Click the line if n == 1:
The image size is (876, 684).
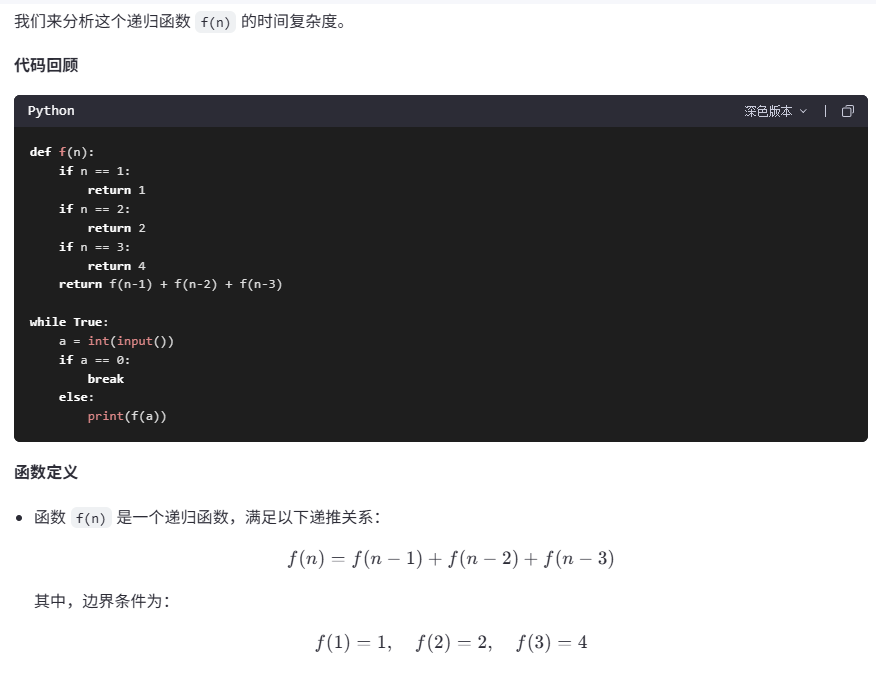click(94, 171)
